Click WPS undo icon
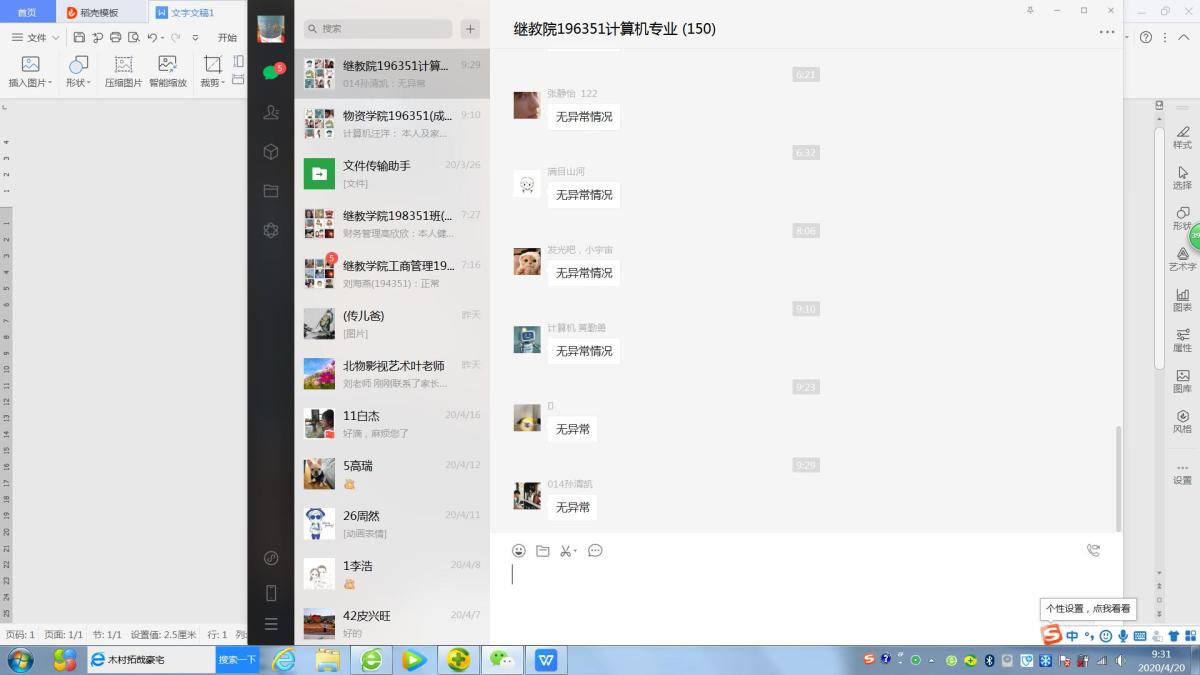Screen dimensions: 1200x675 [151, 37]
